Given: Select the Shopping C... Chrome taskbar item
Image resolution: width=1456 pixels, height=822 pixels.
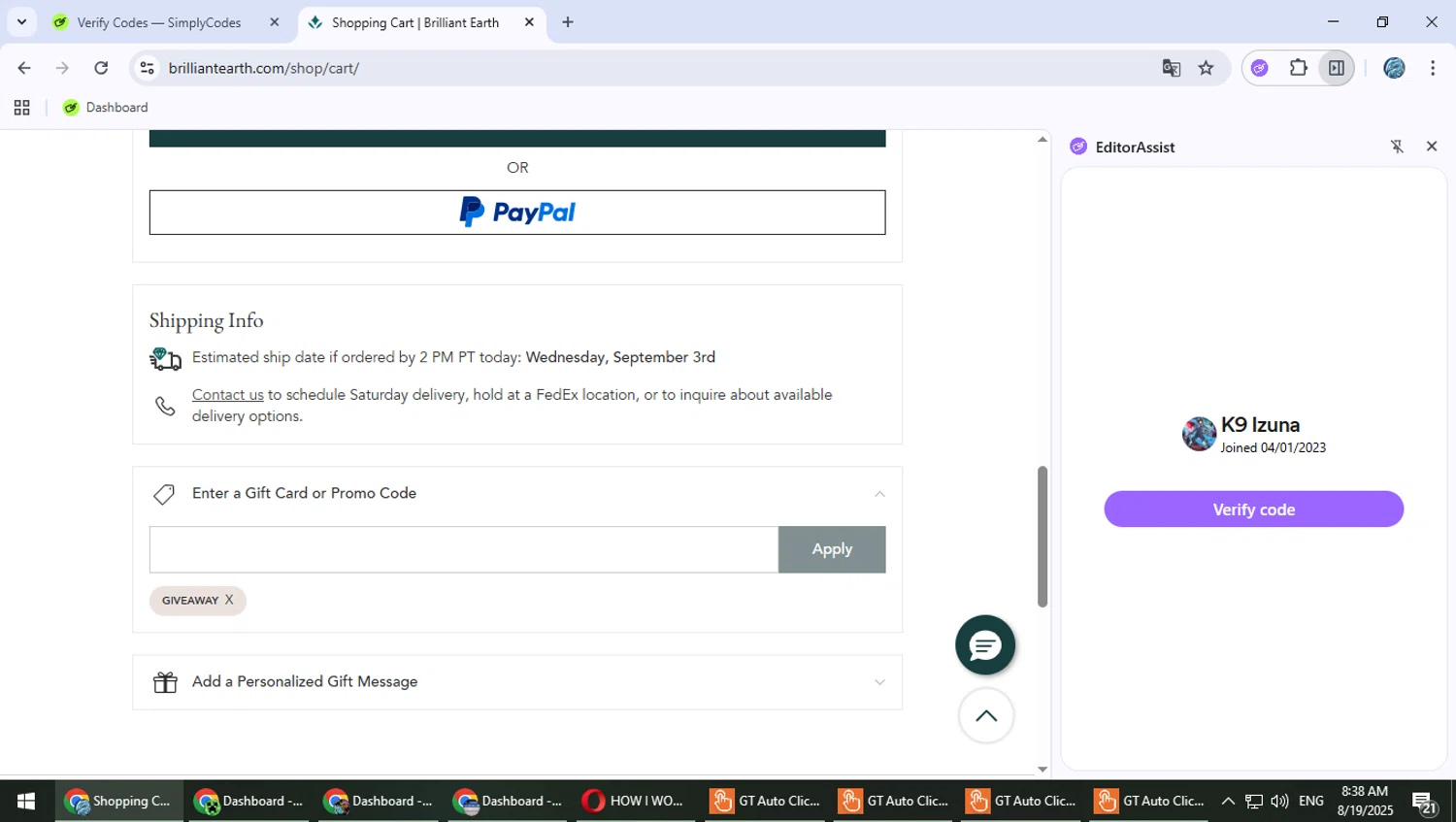Looking at the screenshot, I should 118,802.
